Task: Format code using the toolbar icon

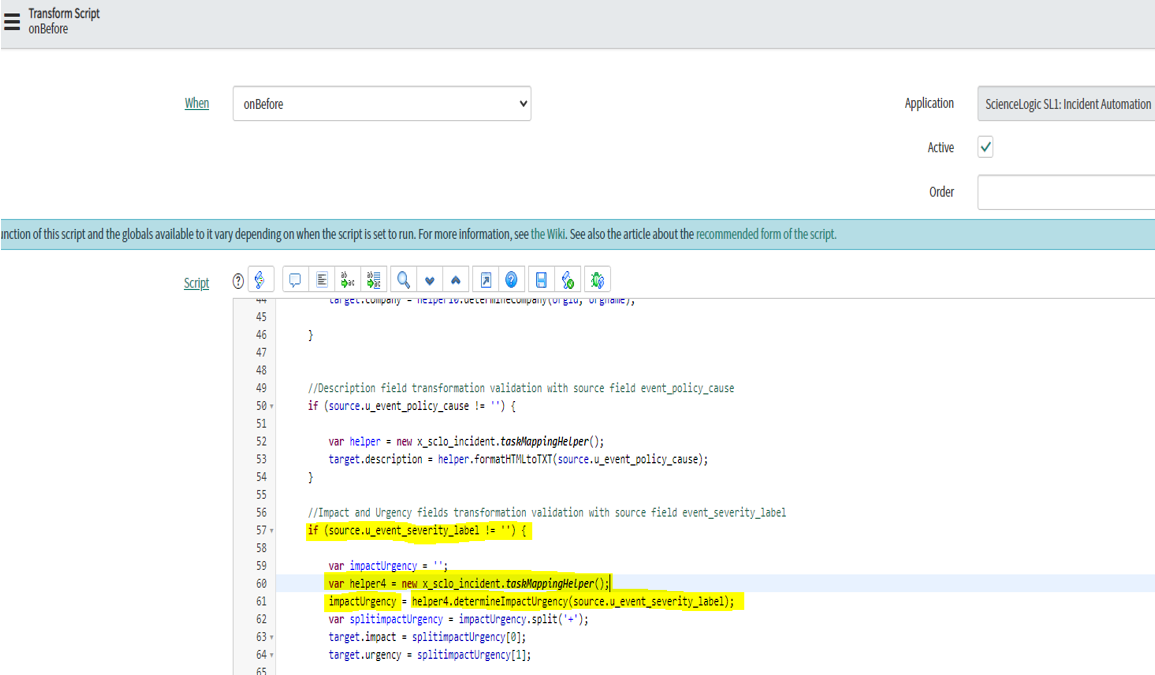Action: (322, 281)
